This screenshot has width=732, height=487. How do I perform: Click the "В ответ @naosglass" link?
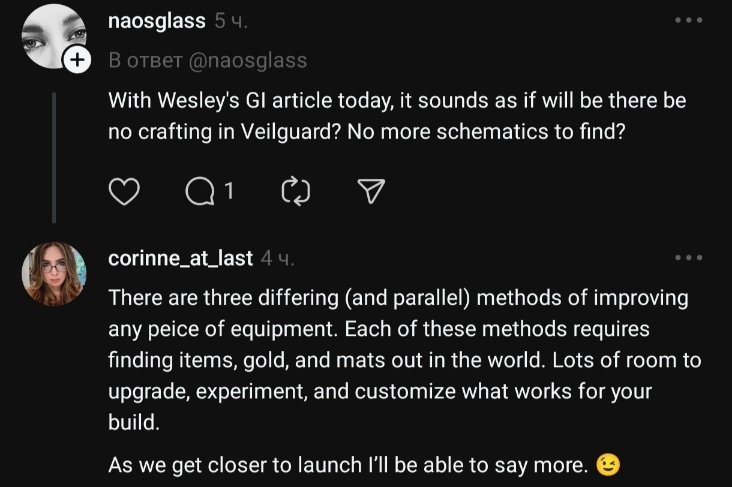(x=207, y=60)
